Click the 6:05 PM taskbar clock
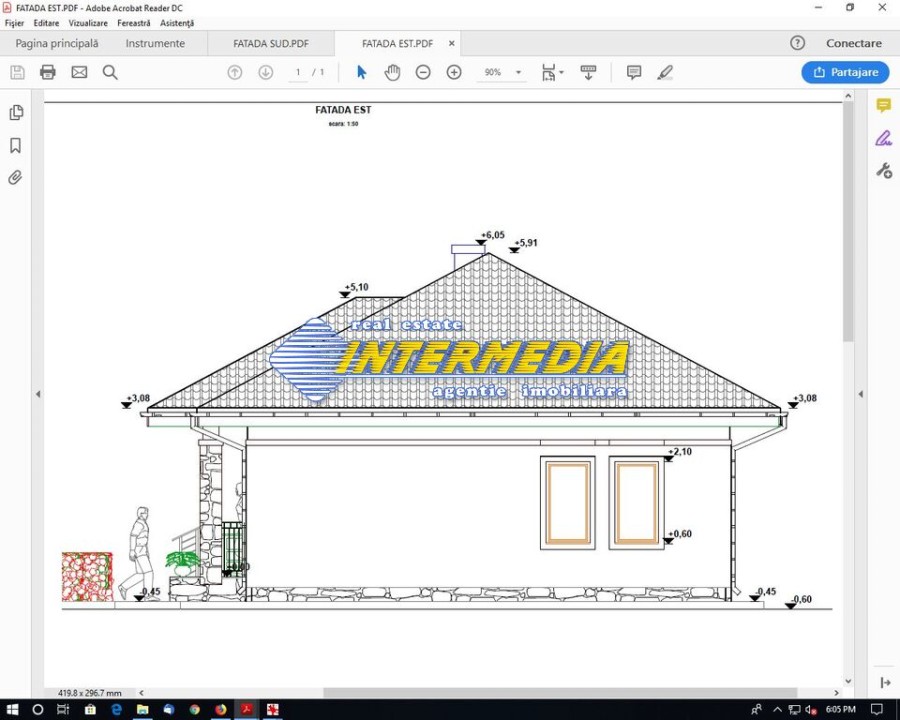The width and height of the screenshot is (900, 720). pos(840,710)
